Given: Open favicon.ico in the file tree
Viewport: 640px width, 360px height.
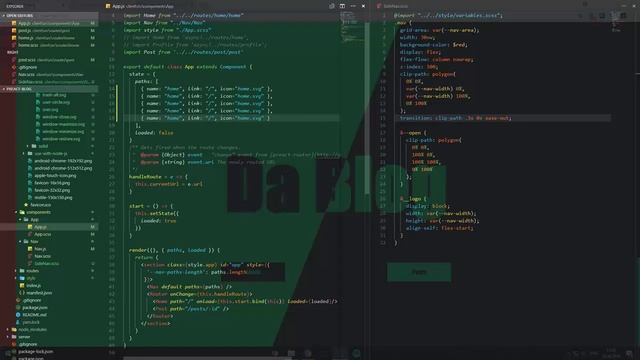Looking at the screenshot, I should click(x=40, y=205).
